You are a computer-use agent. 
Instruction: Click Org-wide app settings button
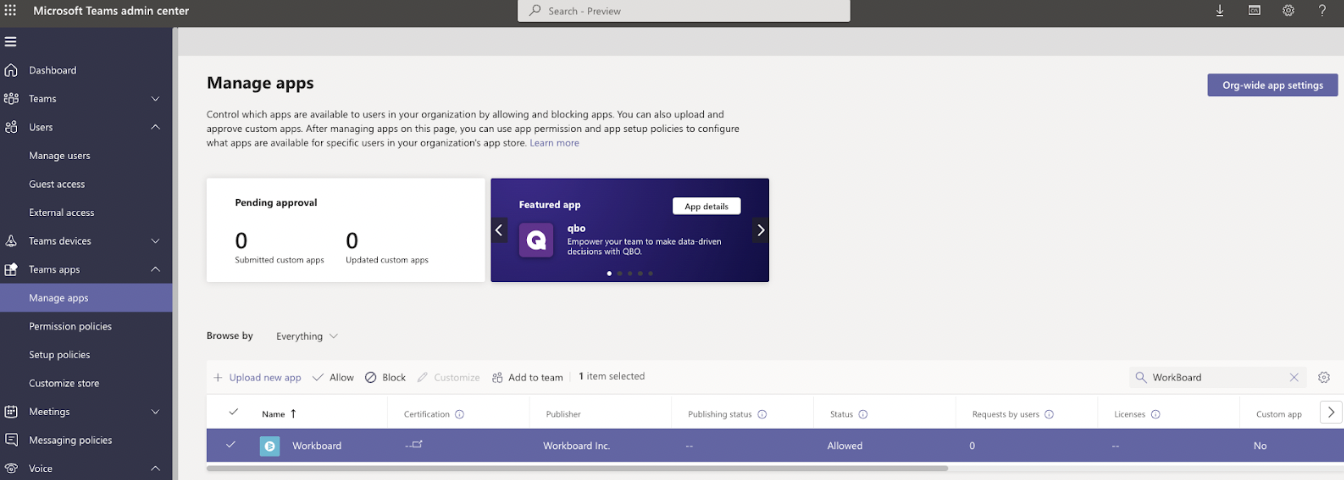1272,85
